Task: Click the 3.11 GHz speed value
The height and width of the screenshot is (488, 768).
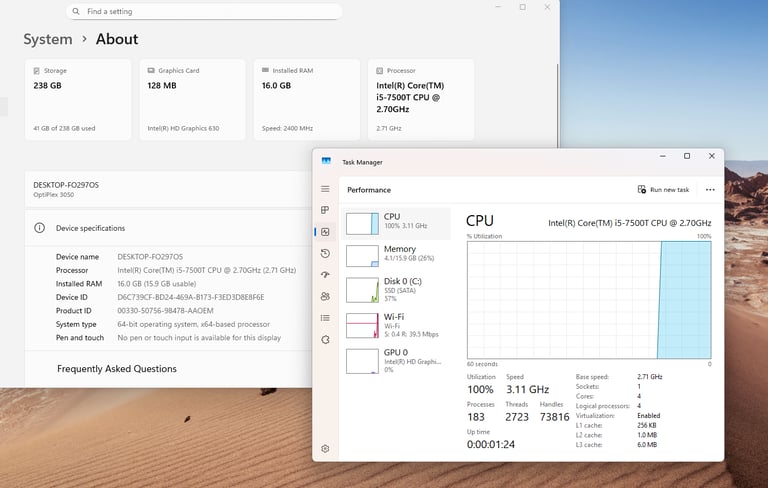Action: [528, 390]
